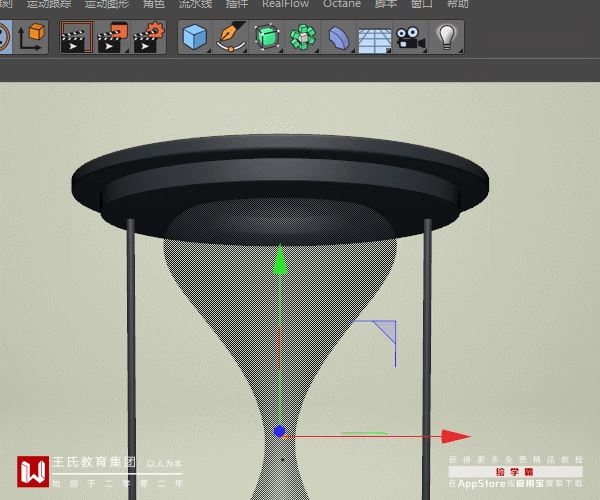Click the blue Z-axis gizmo handle
600x500 pixels.
pos(279,431)
